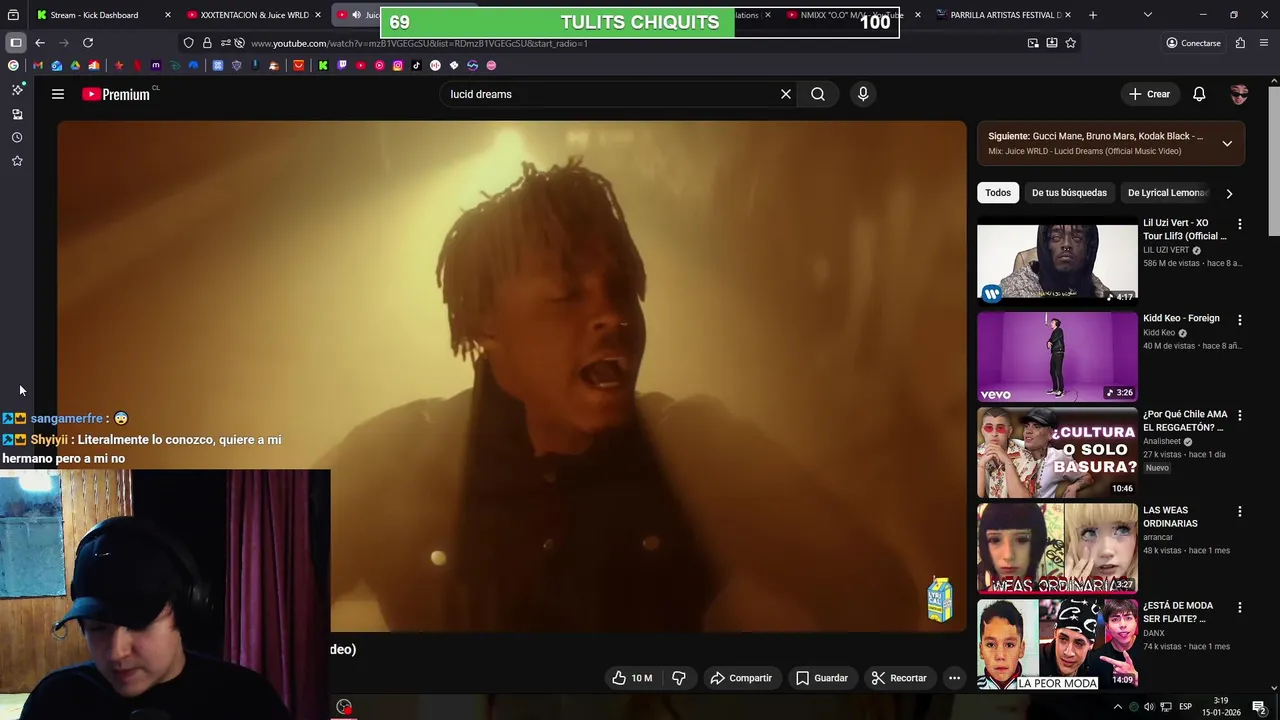The height and width of the screenshot is (720, 1280).
Task: Open options for ¿Está de moda video
Action: point(1240,607)
